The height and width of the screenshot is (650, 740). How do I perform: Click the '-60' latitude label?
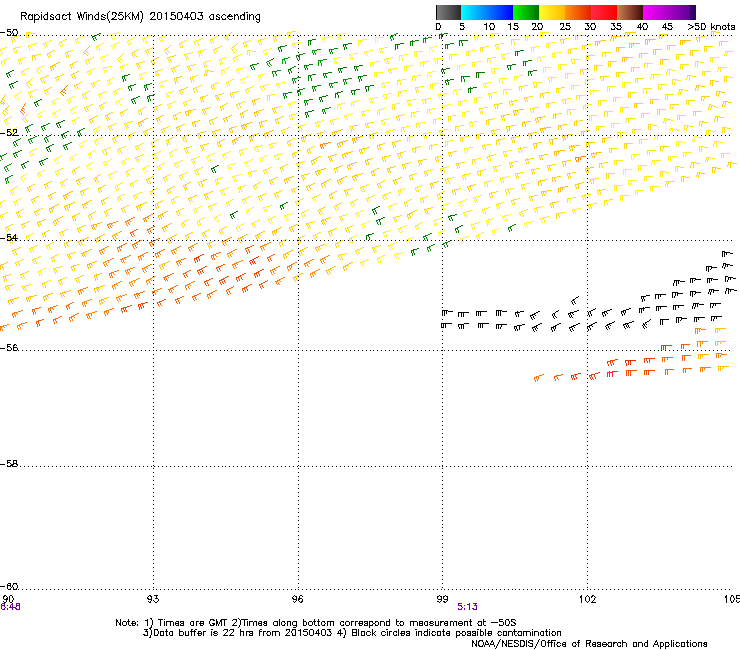pos(9,586)
